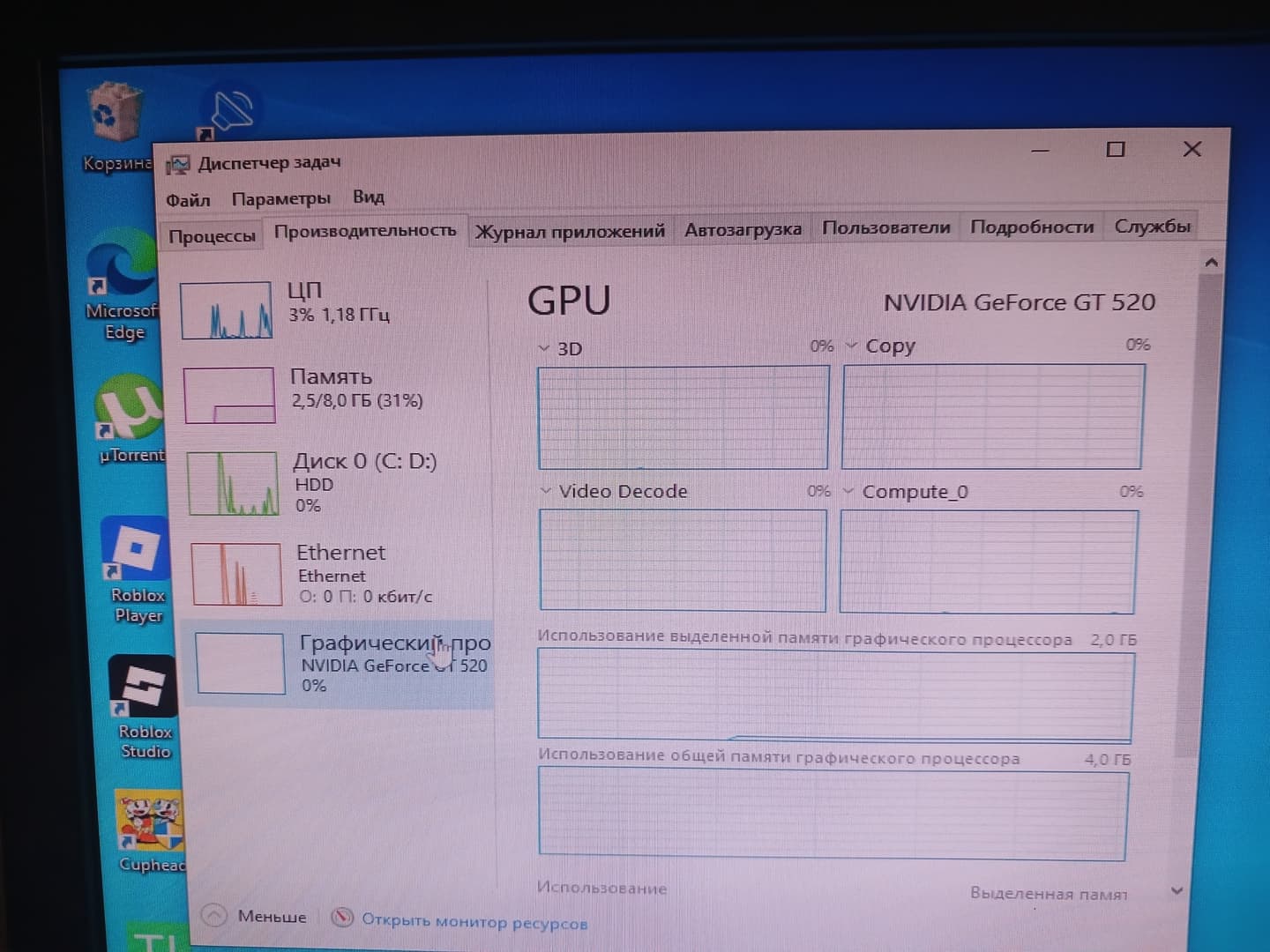1270x952 pixels.
Task: Minimize the Task Manager window
Action: pyautogui.click(x=1041, y=151)
